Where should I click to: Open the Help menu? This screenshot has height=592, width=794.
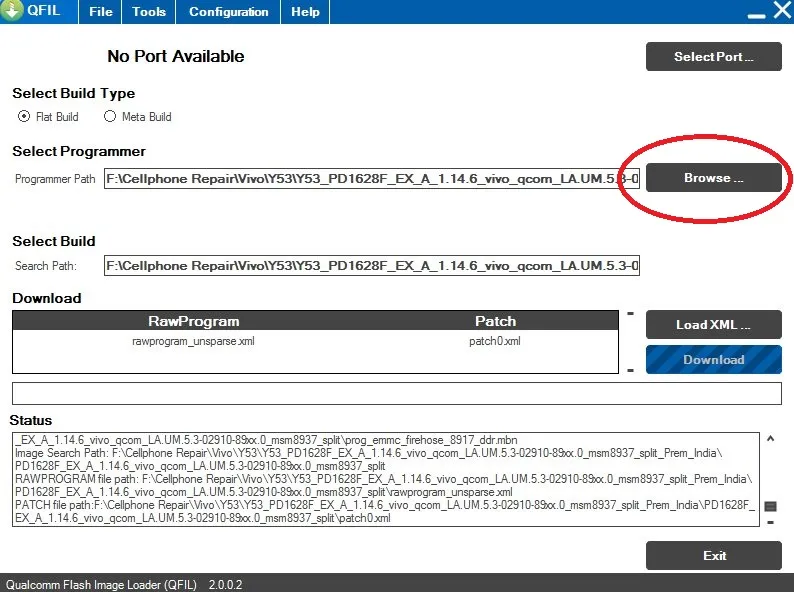(x=305, y=12)
